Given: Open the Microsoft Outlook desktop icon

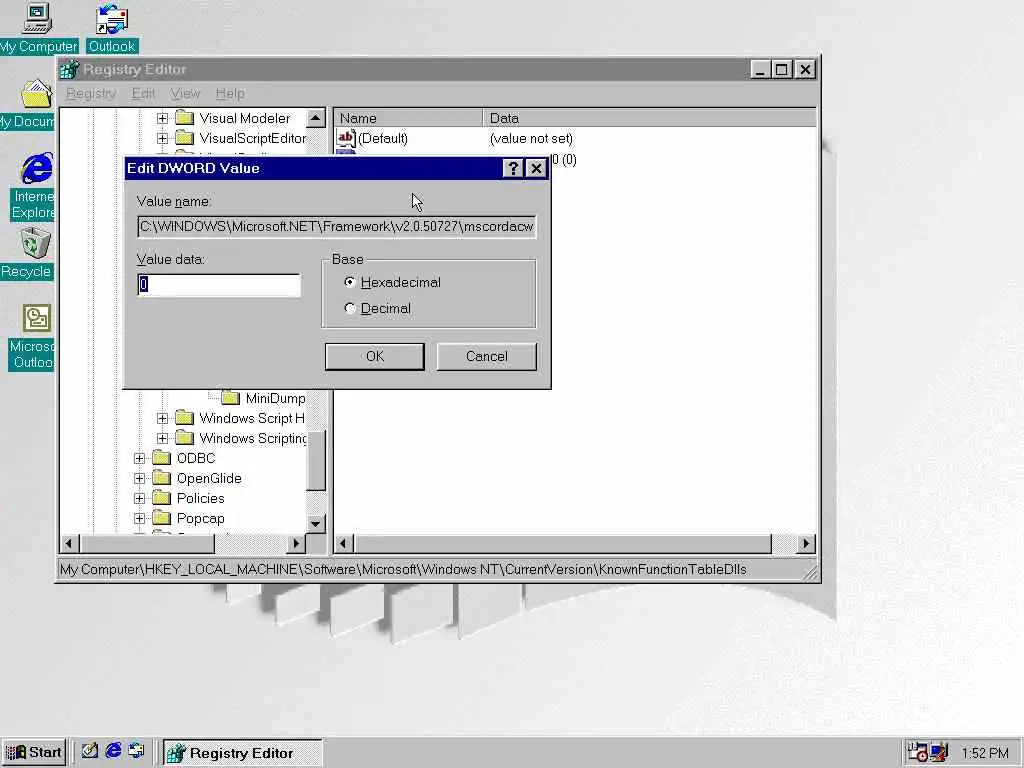Looking at the screenshot, I should tap(37, 319).
